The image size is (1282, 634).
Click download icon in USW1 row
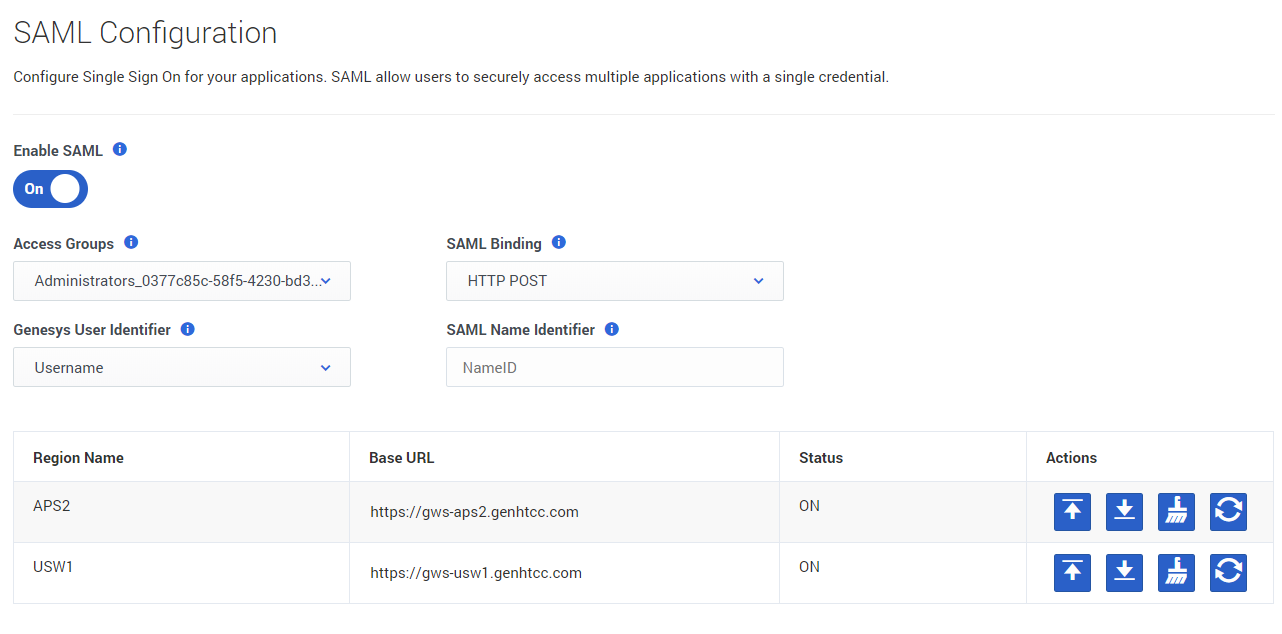1124,572
